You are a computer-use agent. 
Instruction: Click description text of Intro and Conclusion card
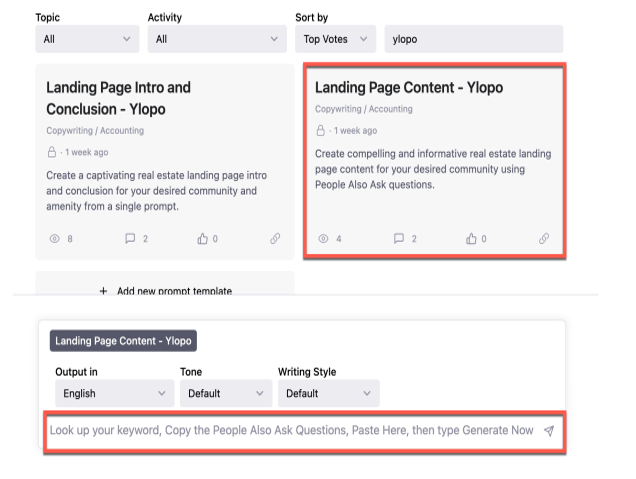157,191
